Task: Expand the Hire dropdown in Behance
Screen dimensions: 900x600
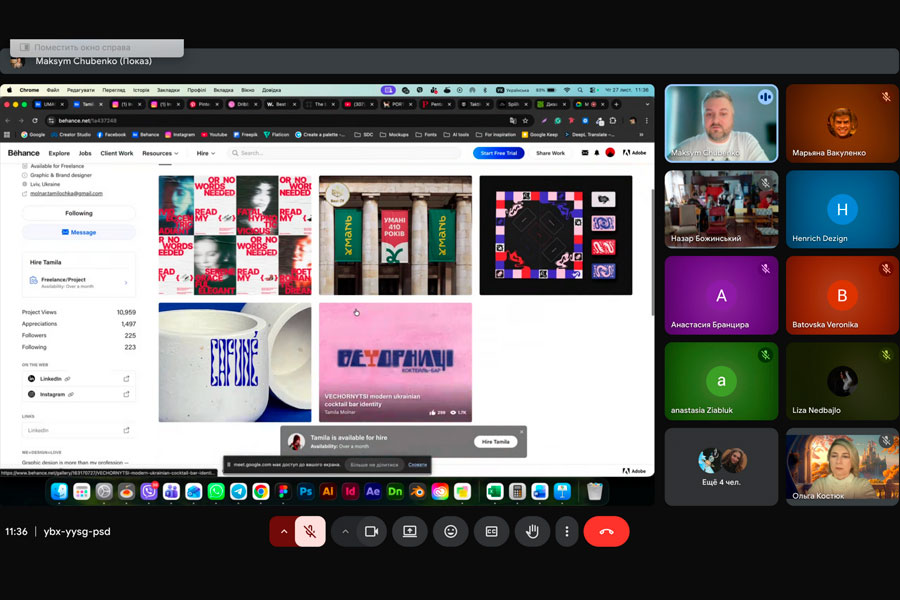Action: (x=205, y=153)
